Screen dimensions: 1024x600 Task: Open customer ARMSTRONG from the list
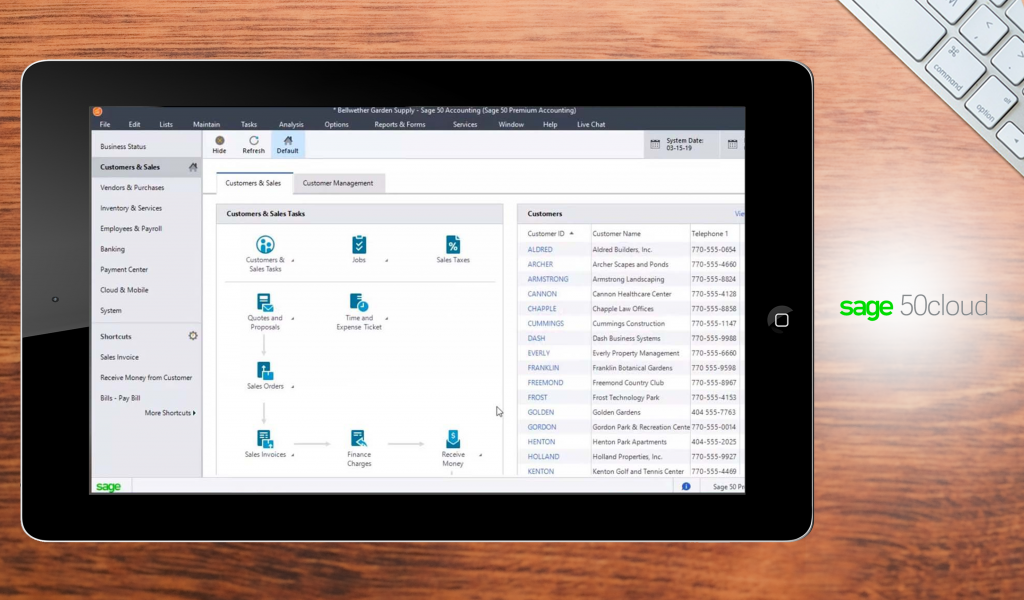point(548,279)
